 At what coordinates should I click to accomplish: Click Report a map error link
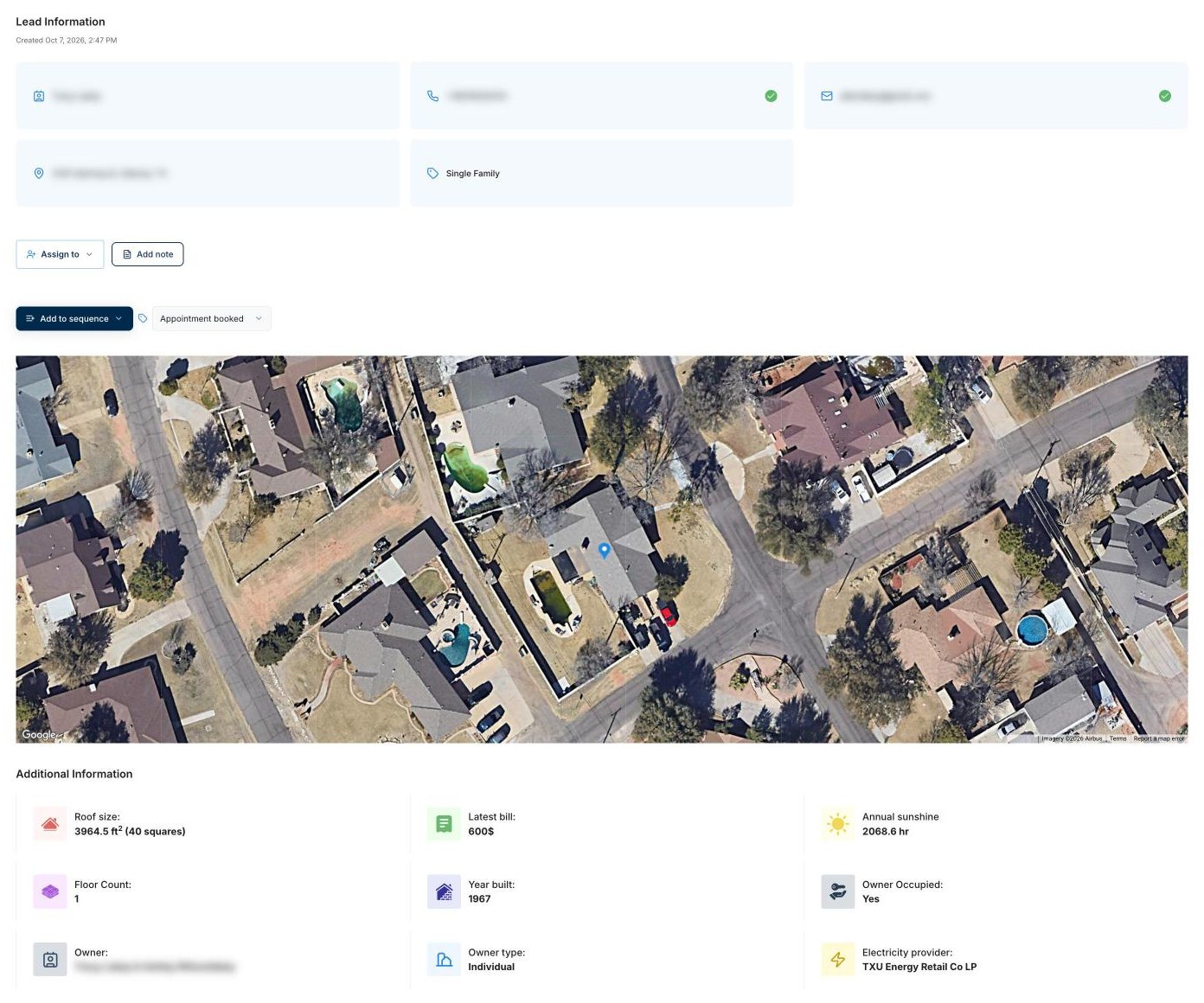(x=1159, y=738)
